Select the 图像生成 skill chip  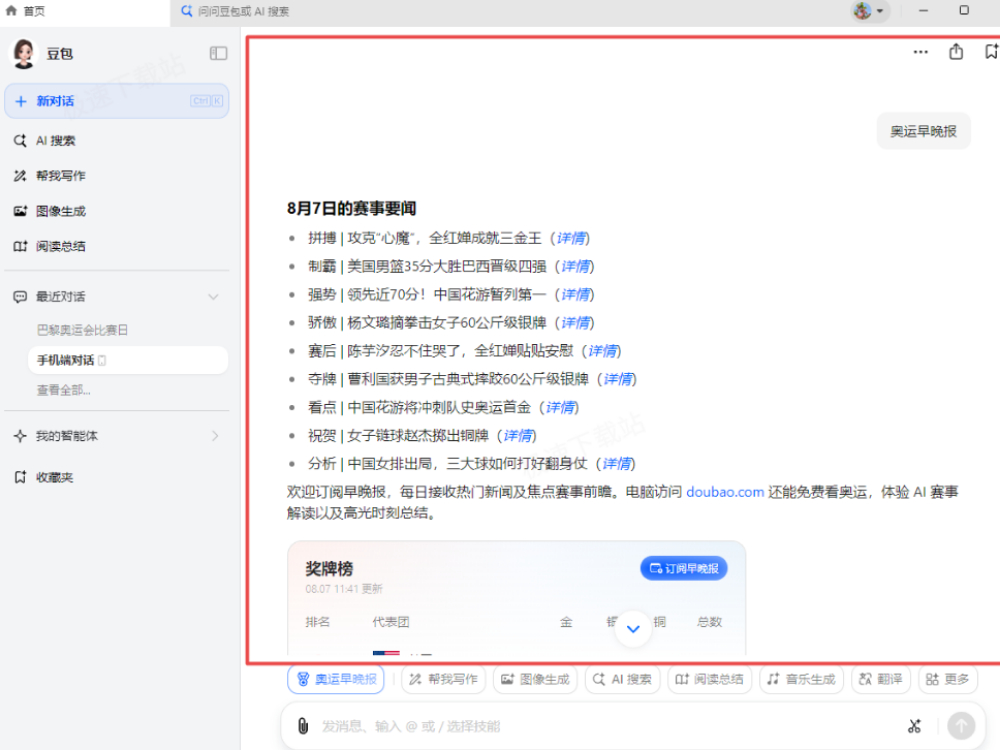point(535,679)
